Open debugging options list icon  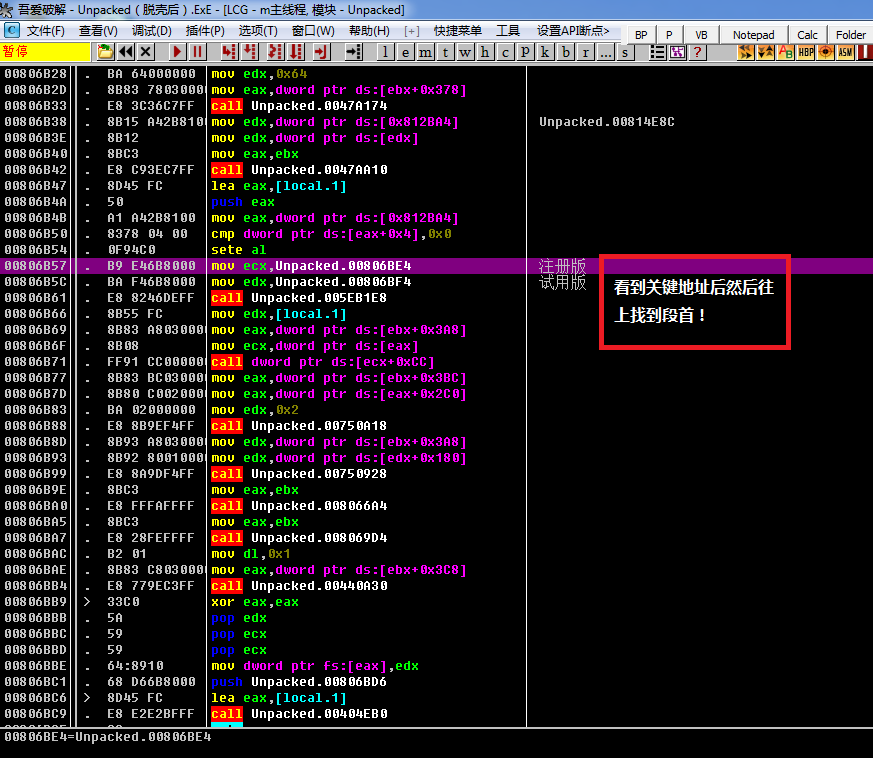(x=658, y=52)
